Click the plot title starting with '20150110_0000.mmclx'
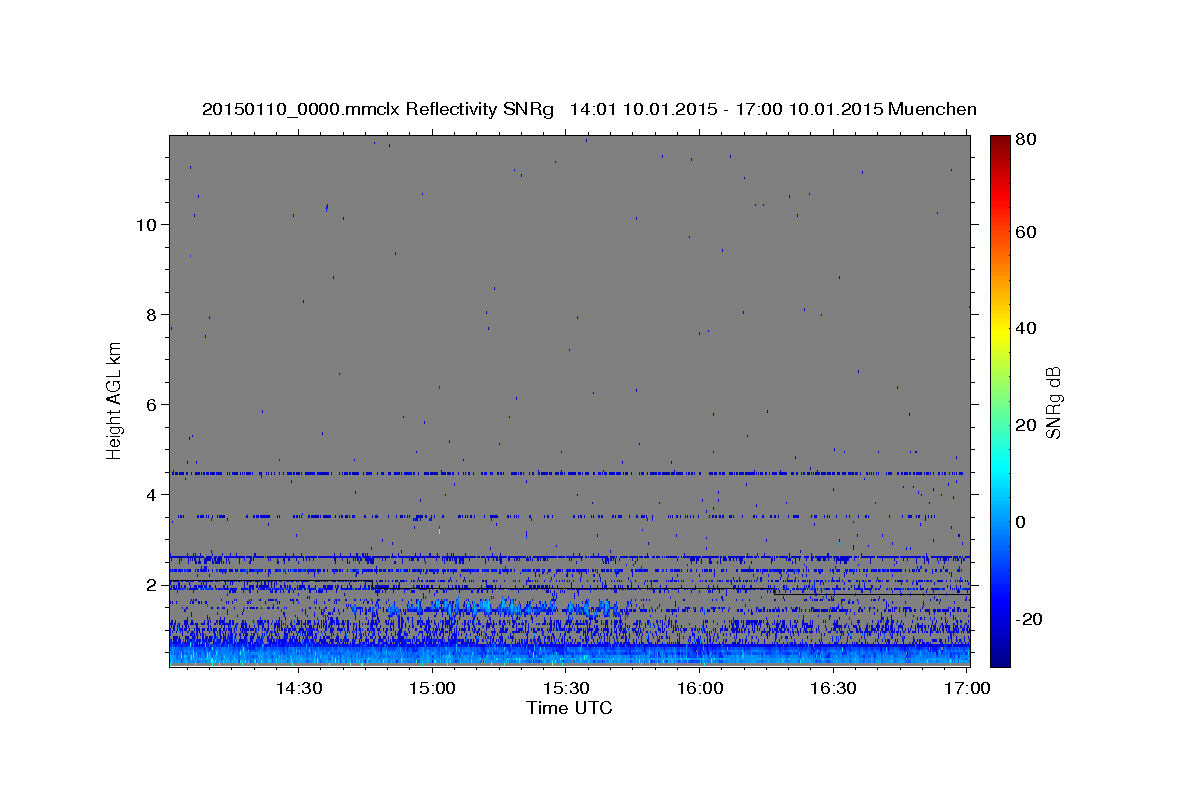 point(589,109)
